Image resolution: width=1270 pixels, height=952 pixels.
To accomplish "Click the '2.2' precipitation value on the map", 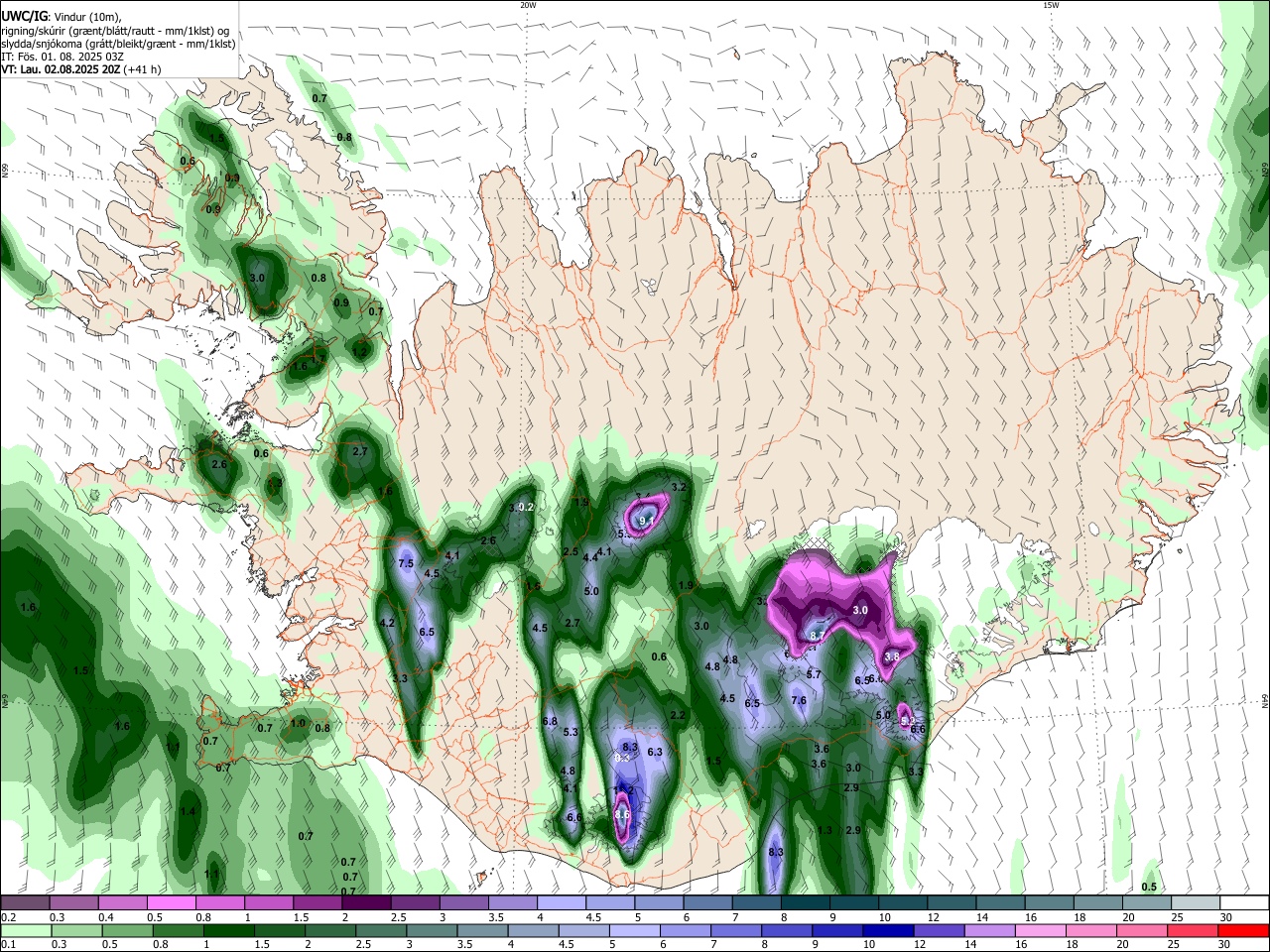I will (x=679, y=715).
